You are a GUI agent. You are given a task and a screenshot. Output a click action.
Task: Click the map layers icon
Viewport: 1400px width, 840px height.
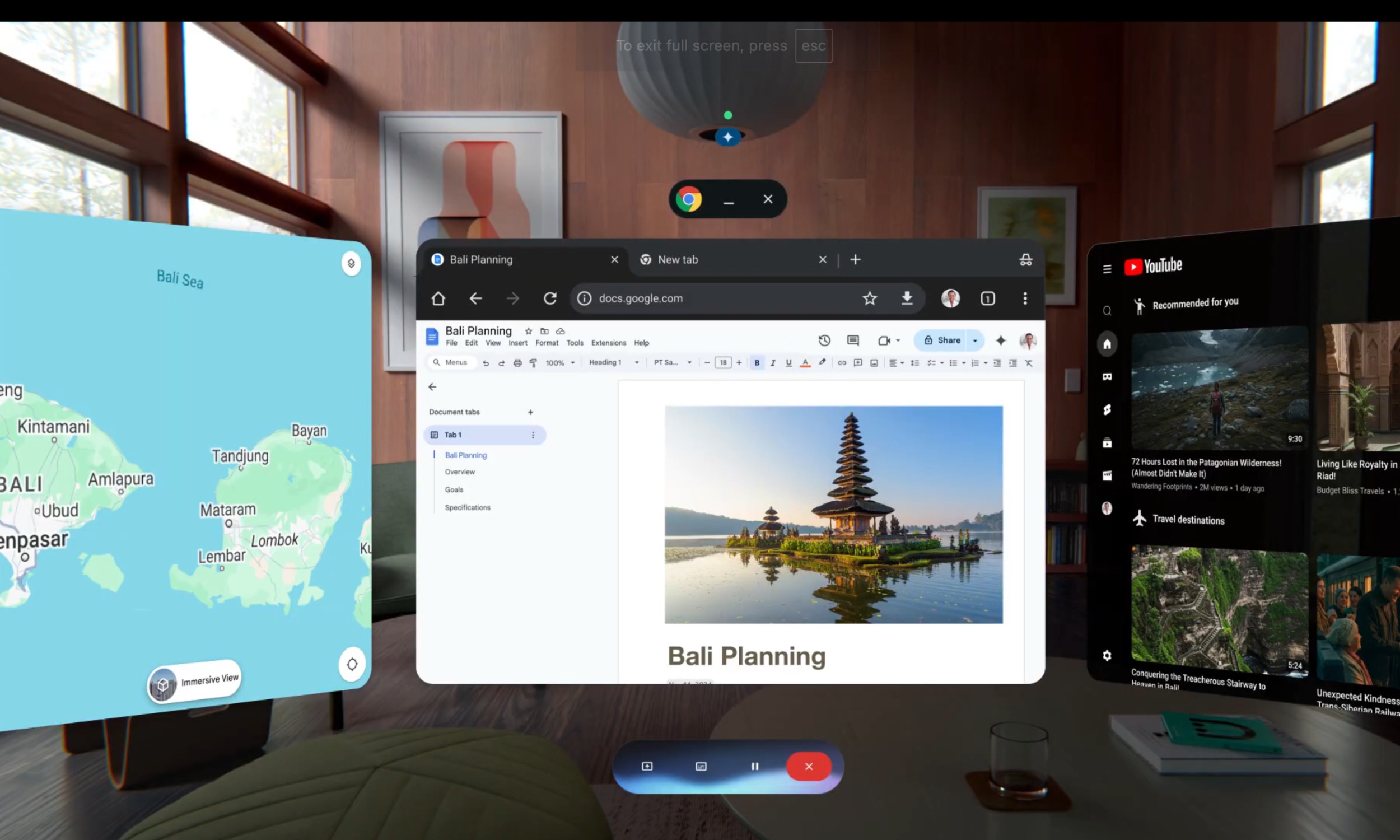[x=351, y=263]
